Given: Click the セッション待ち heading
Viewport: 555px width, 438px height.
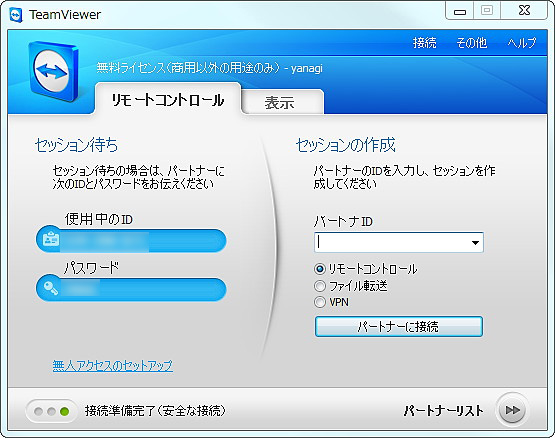Looking at the screenshot, I should point(76,145).
